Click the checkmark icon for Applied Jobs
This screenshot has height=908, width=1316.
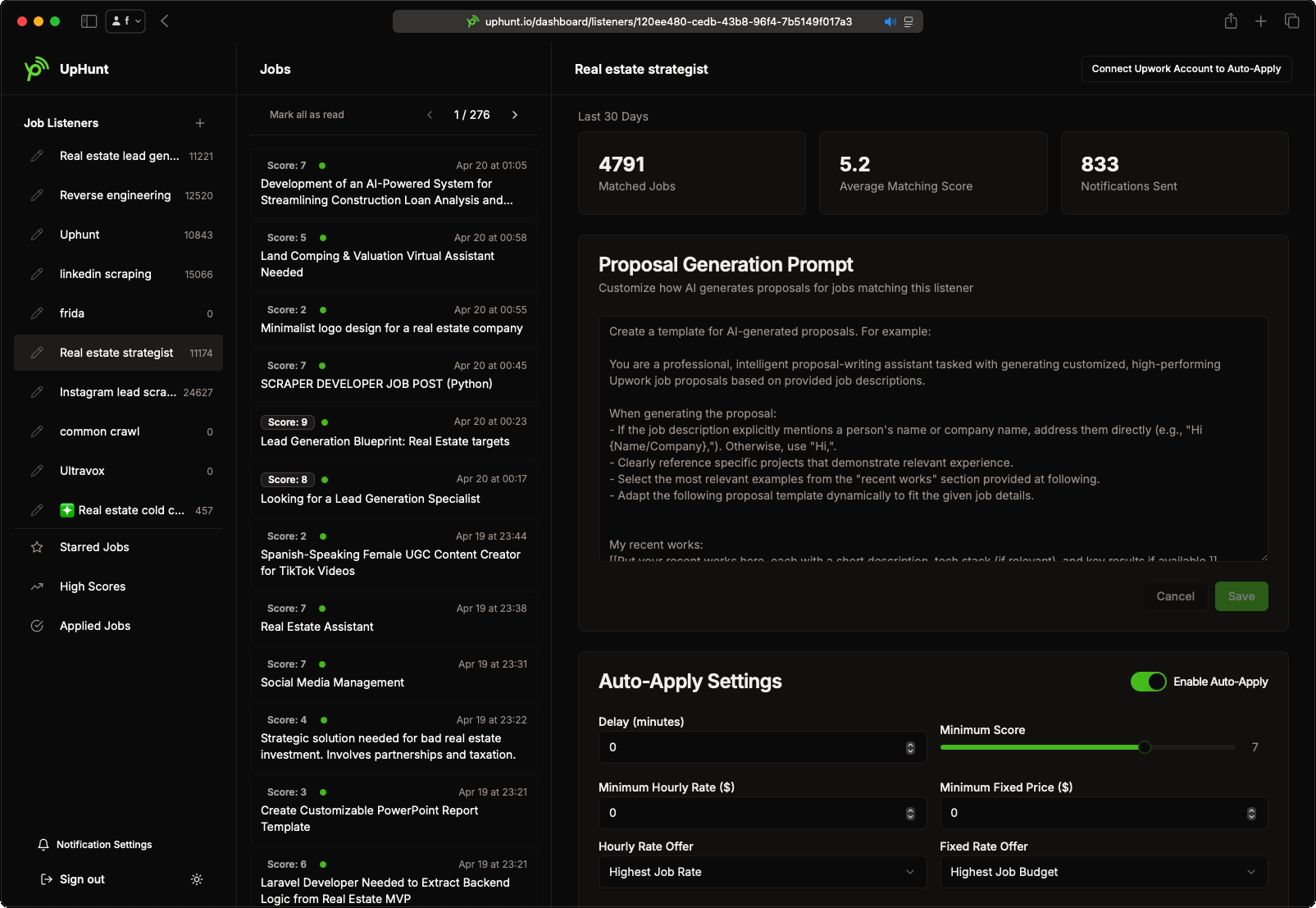[37, 626]
